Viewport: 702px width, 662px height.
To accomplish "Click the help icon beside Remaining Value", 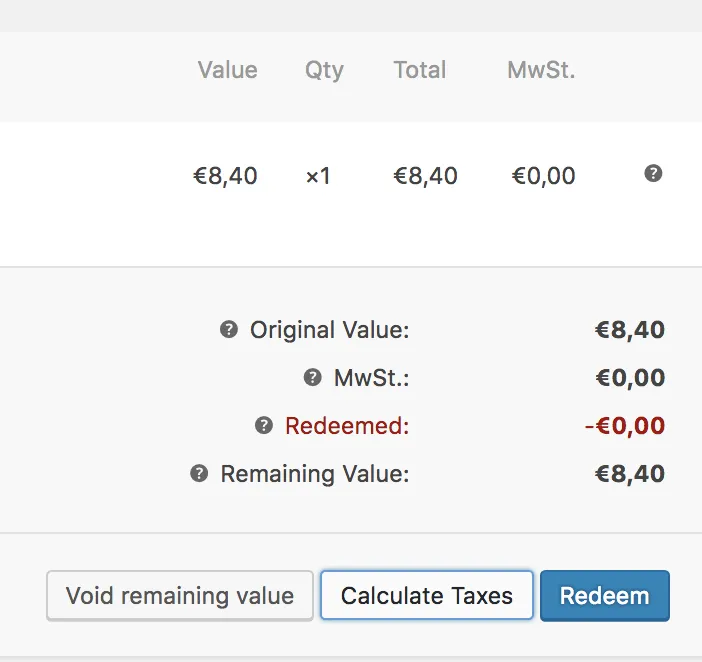I will pos(199,473).
